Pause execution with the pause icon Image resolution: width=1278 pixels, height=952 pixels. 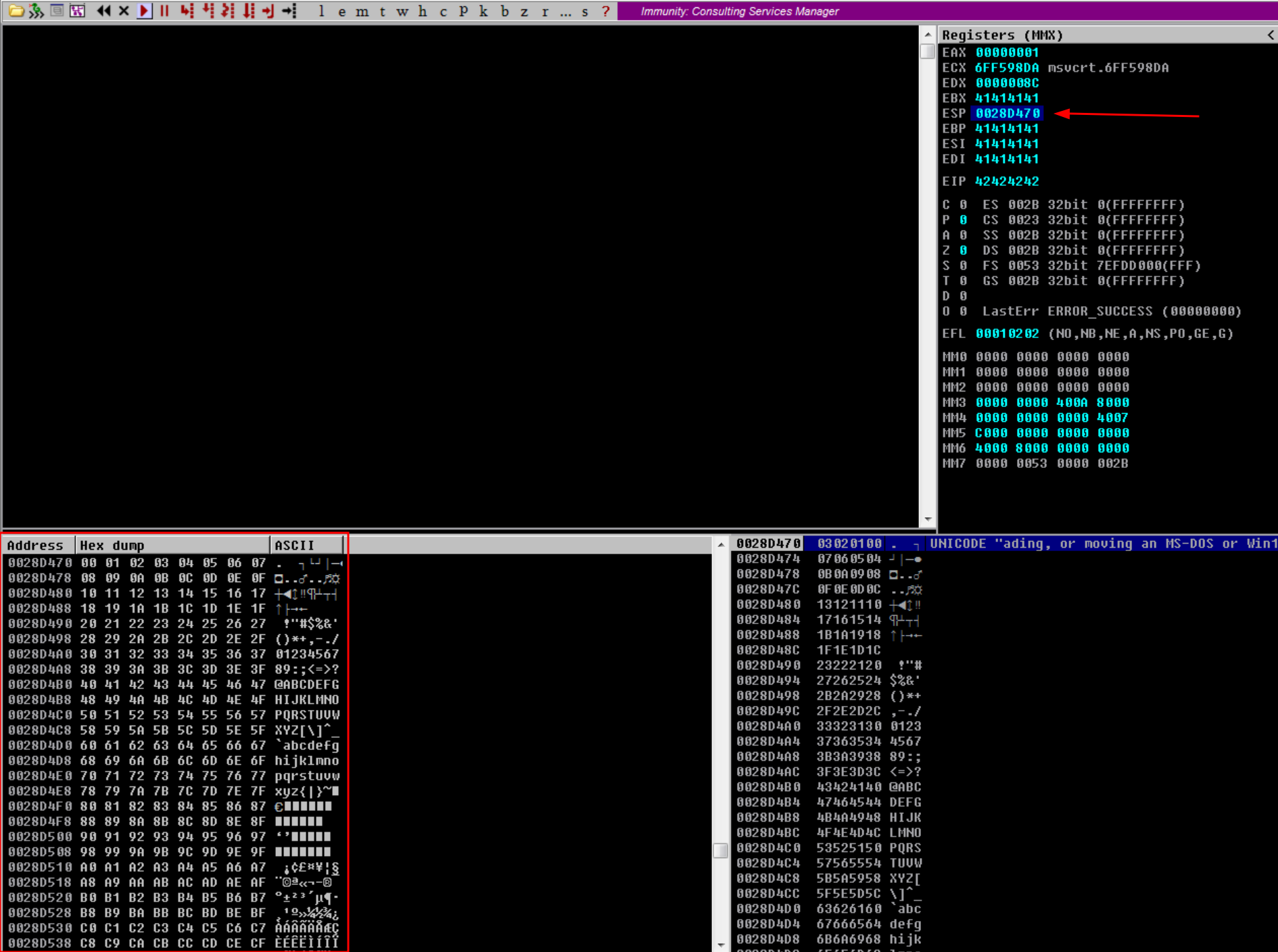[x=164, y=11]
